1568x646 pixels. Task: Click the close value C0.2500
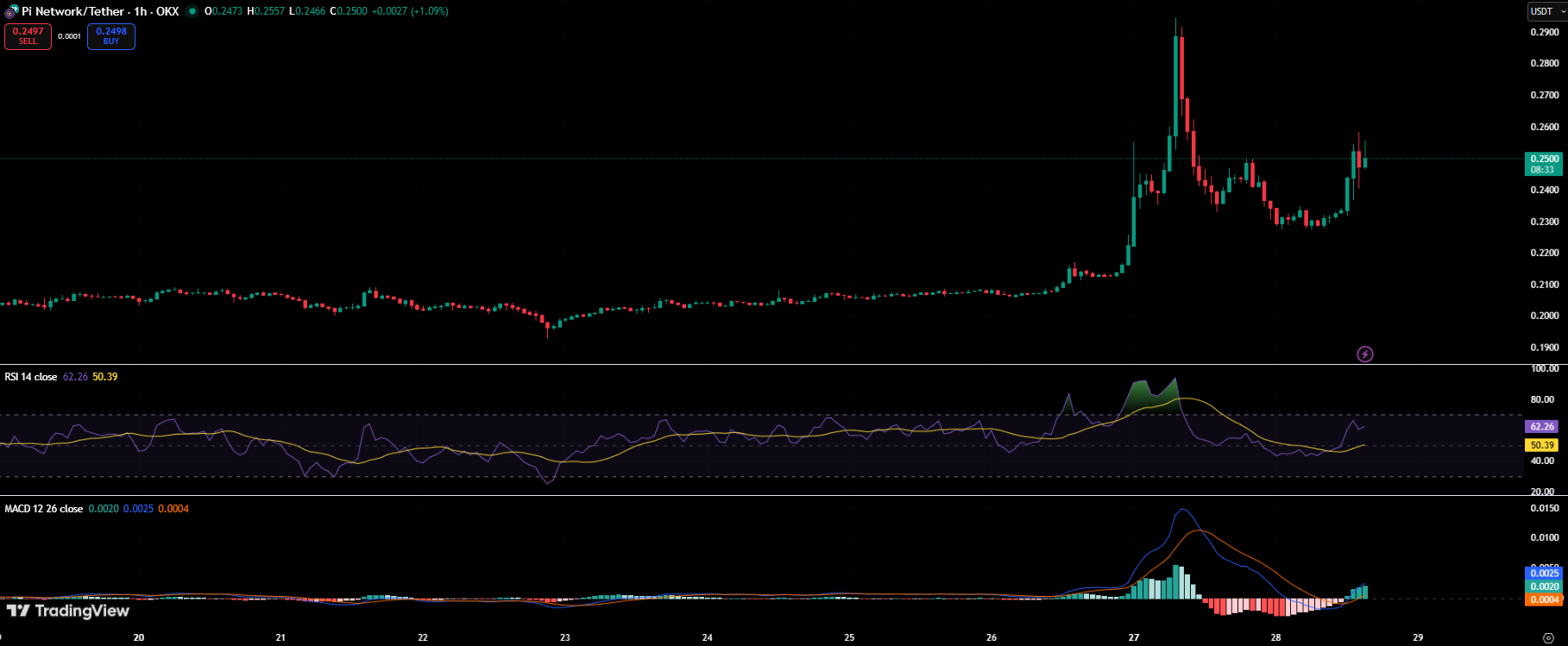click(348, 11)
